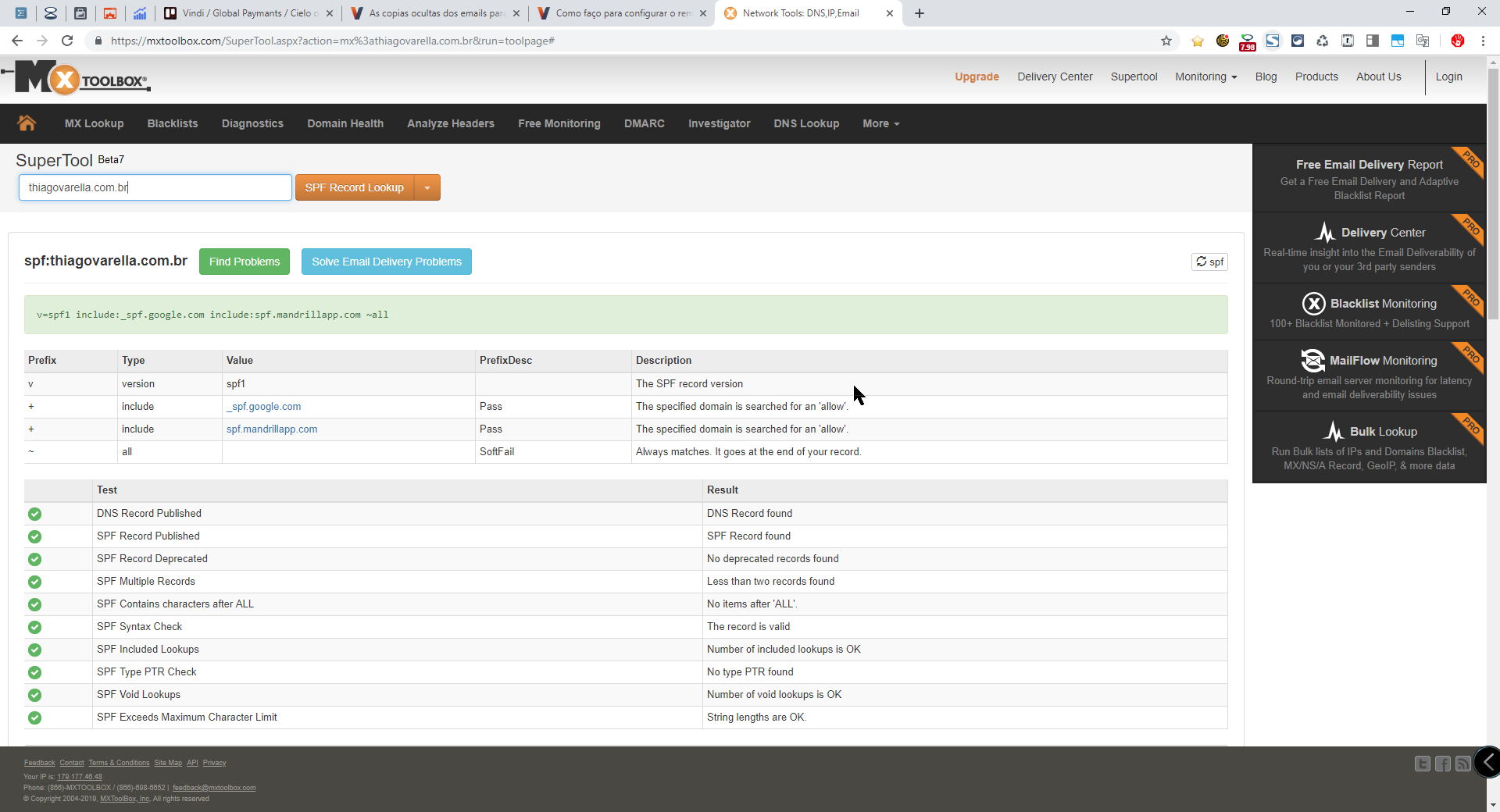Open the yellow star extension
The image size is (1500, 812).
[x=1198, y=41]
